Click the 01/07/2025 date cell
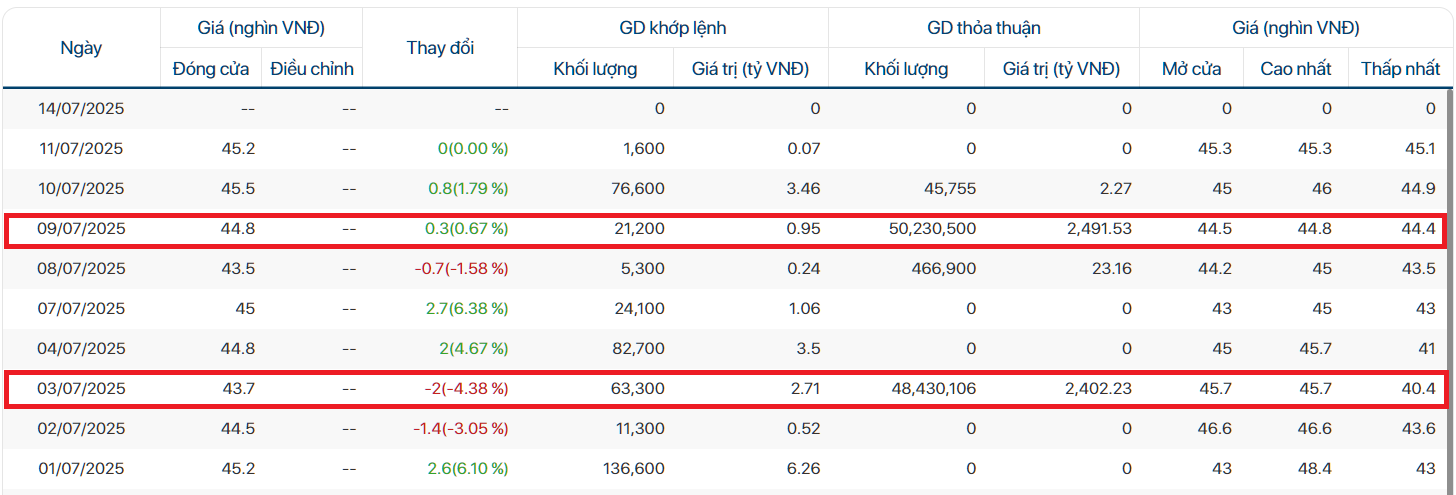 pyautogui.click(x=82, y=468)
